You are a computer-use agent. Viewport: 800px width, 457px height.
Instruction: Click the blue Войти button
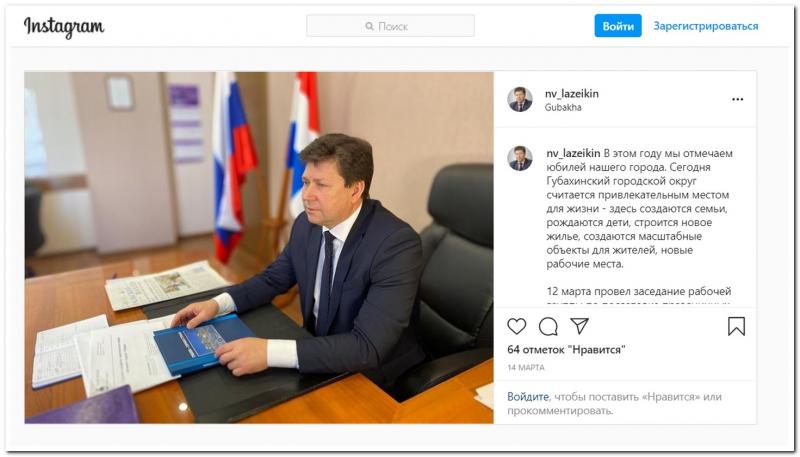pyautogui.click(x=618, y=26)
